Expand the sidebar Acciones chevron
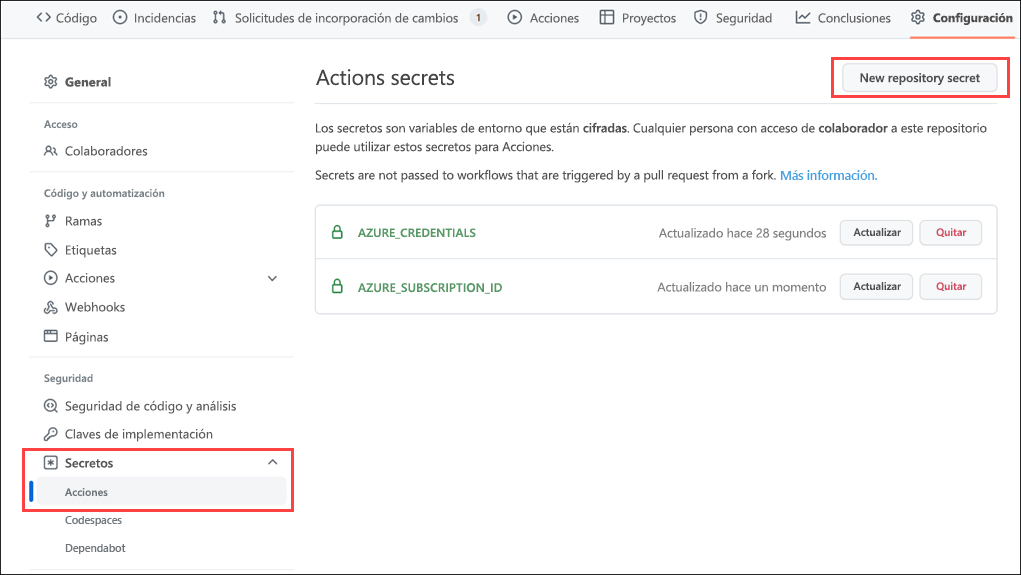1021x575 pixels. (272, 278)
